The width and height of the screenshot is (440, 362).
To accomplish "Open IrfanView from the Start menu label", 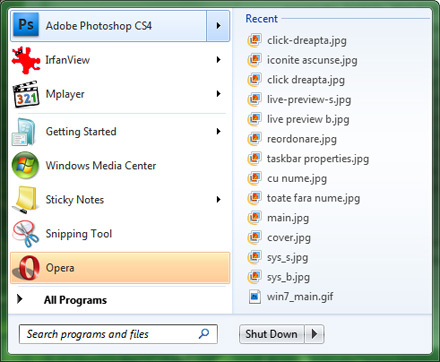I will point(68,60).
